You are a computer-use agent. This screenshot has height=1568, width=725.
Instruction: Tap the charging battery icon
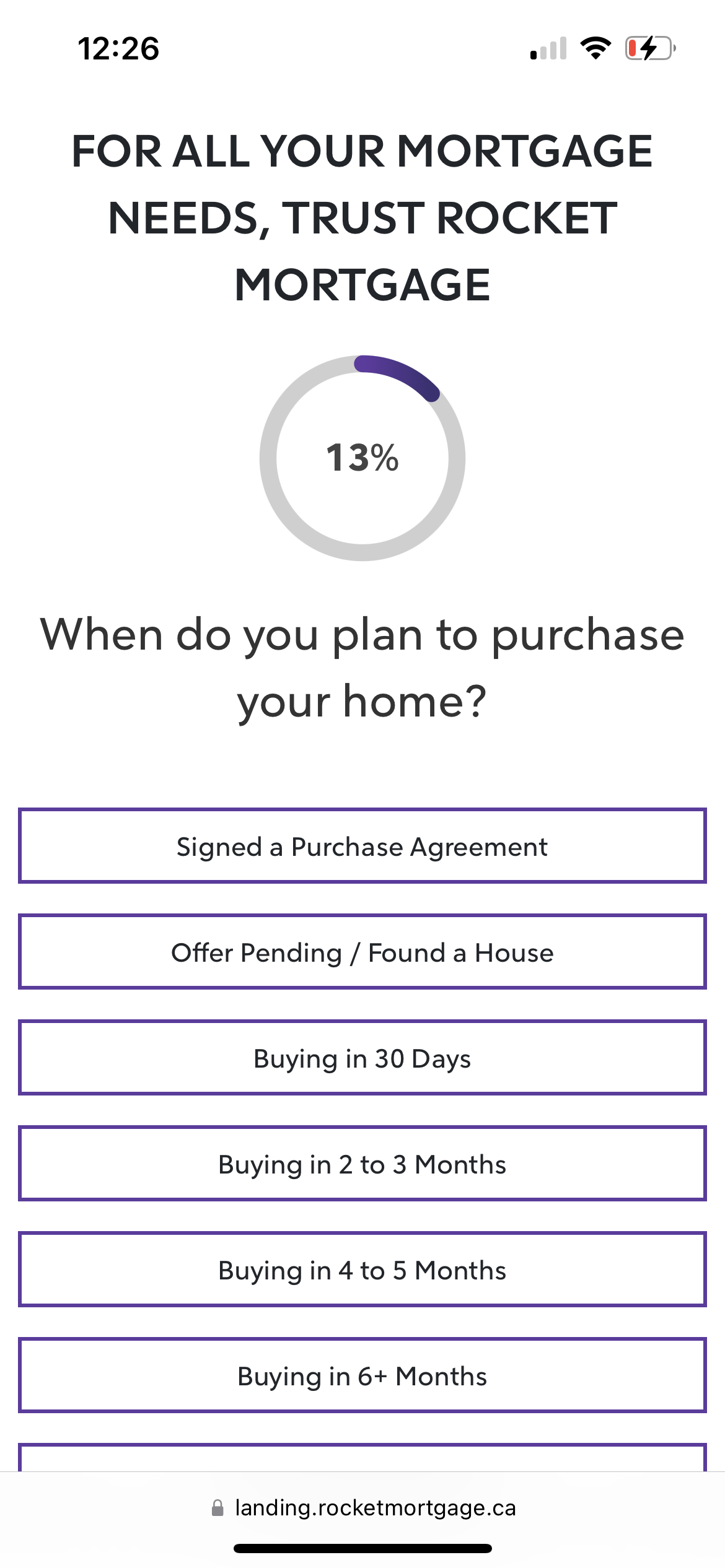(x=650, y=48)
